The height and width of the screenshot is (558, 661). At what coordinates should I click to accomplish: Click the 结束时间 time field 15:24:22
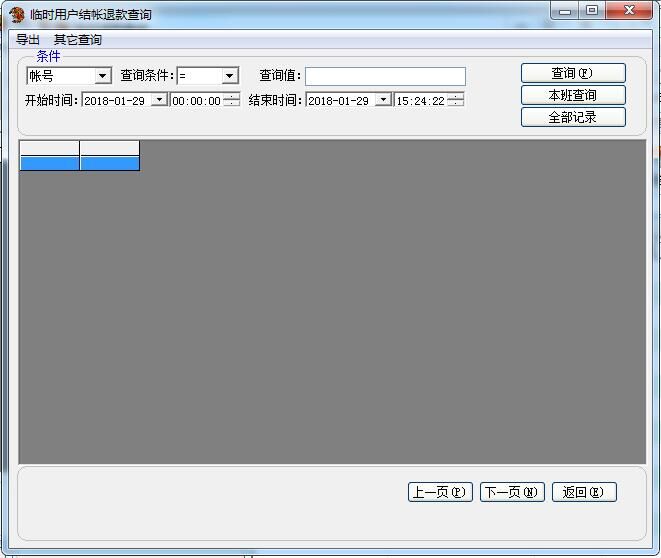coord(421,101)
